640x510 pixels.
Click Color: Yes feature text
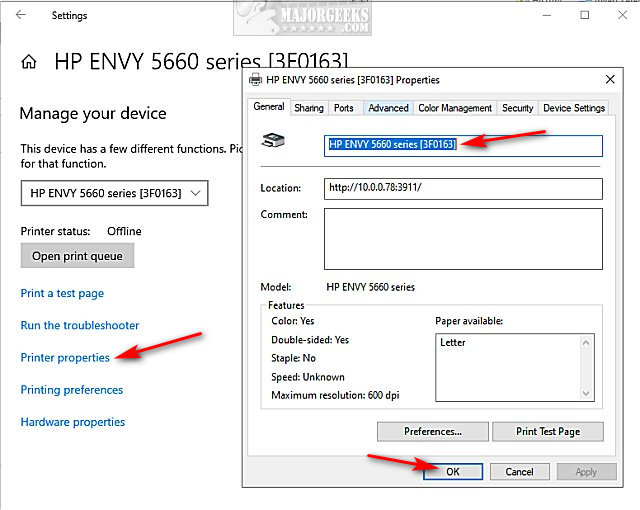click(293, 321)
